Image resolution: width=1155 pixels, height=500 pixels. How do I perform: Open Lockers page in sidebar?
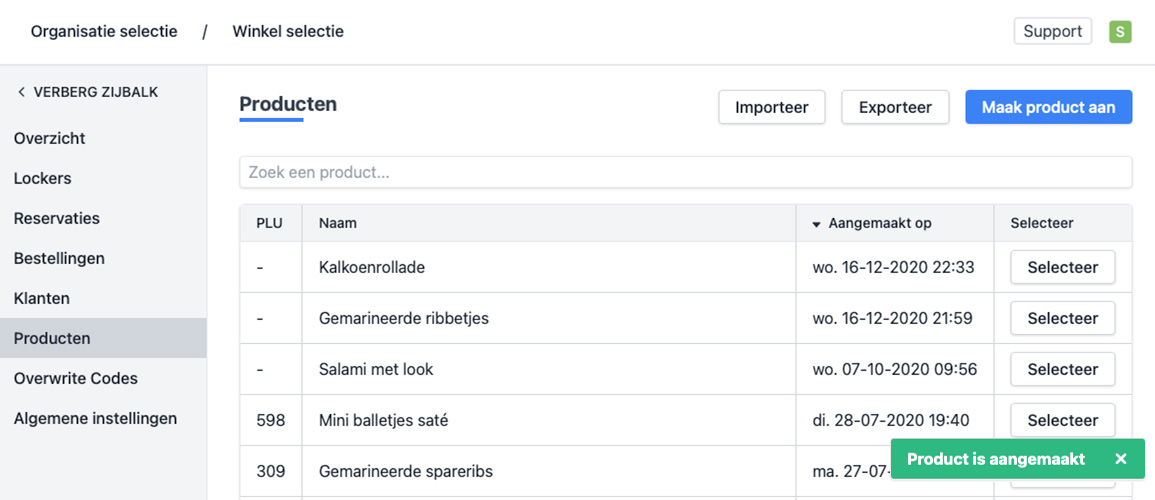coord(43,178)
